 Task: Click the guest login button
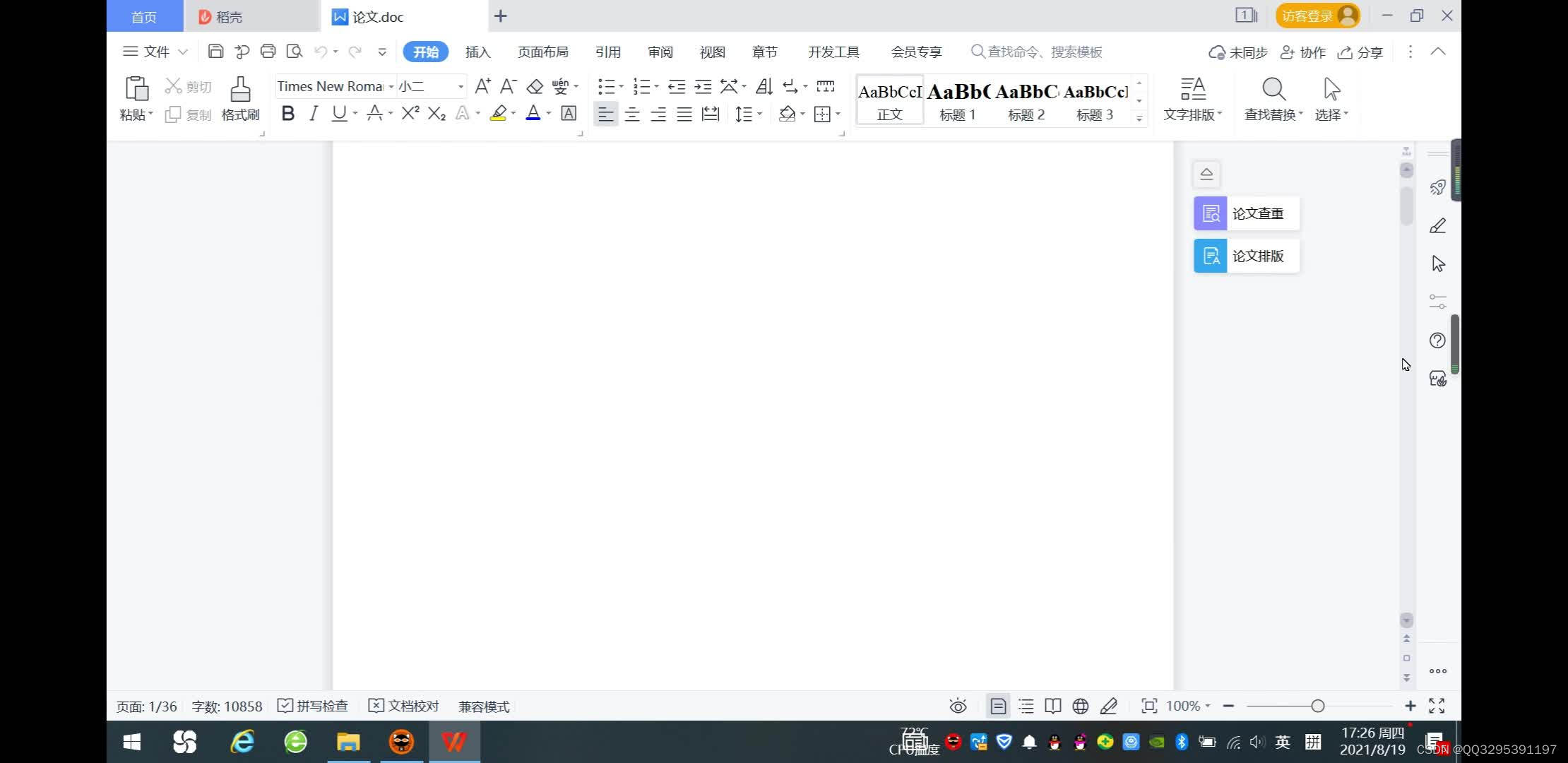(1318, 16)
